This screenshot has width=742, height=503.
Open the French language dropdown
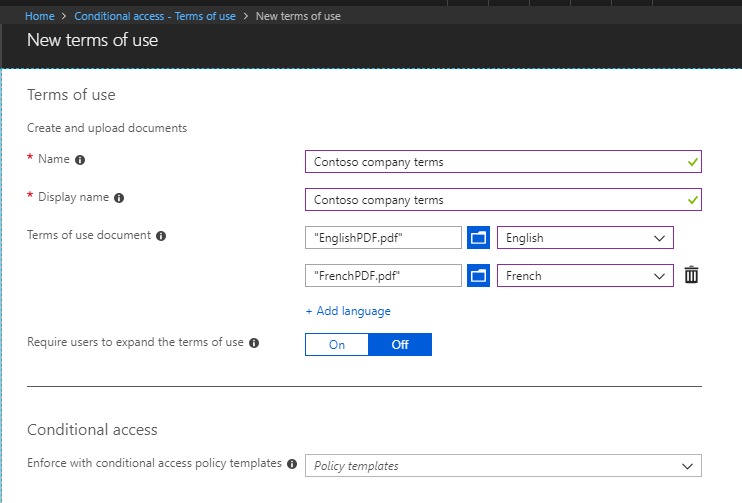pos(585,275)
